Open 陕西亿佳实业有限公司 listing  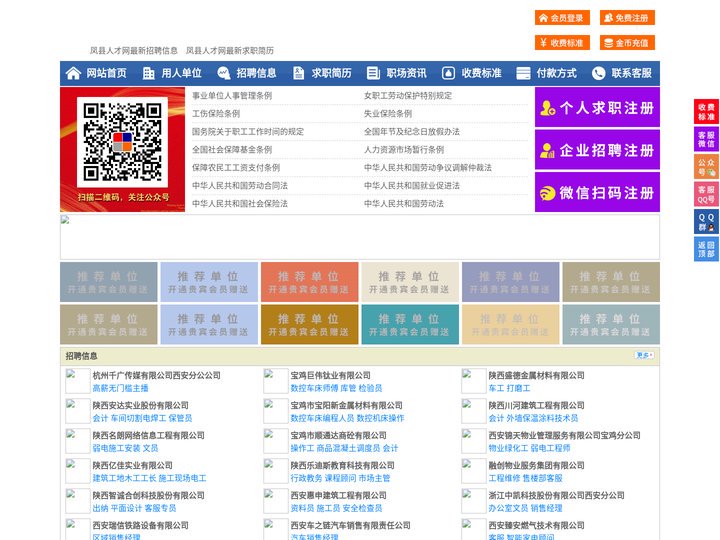click(x=133, y=465)
